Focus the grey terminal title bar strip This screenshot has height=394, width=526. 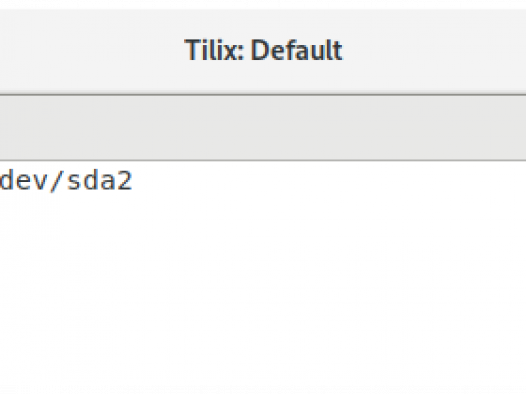click(263, 127)
